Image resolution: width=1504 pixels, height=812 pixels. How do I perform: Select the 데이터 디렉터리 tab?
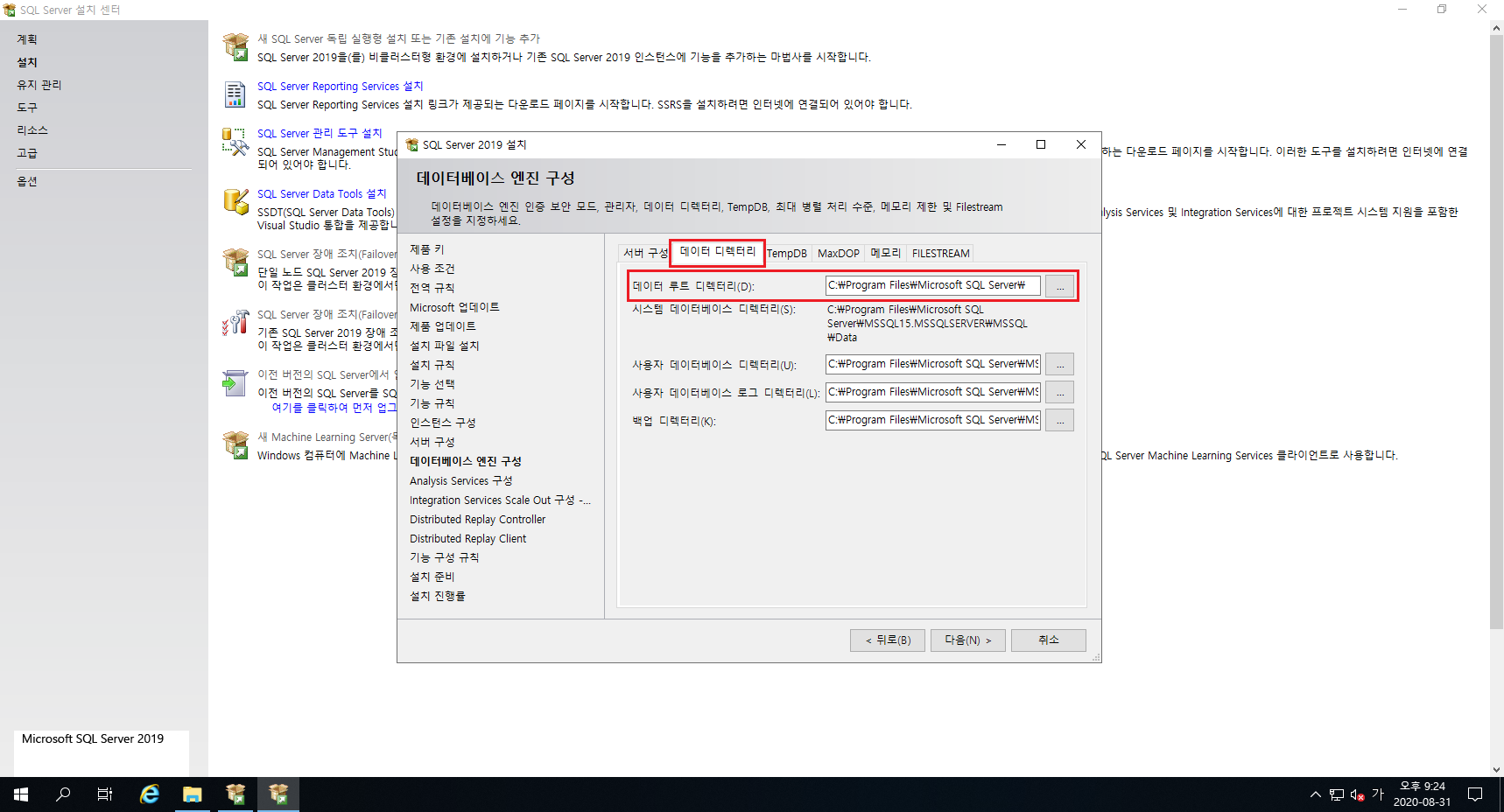coord(718,251)
